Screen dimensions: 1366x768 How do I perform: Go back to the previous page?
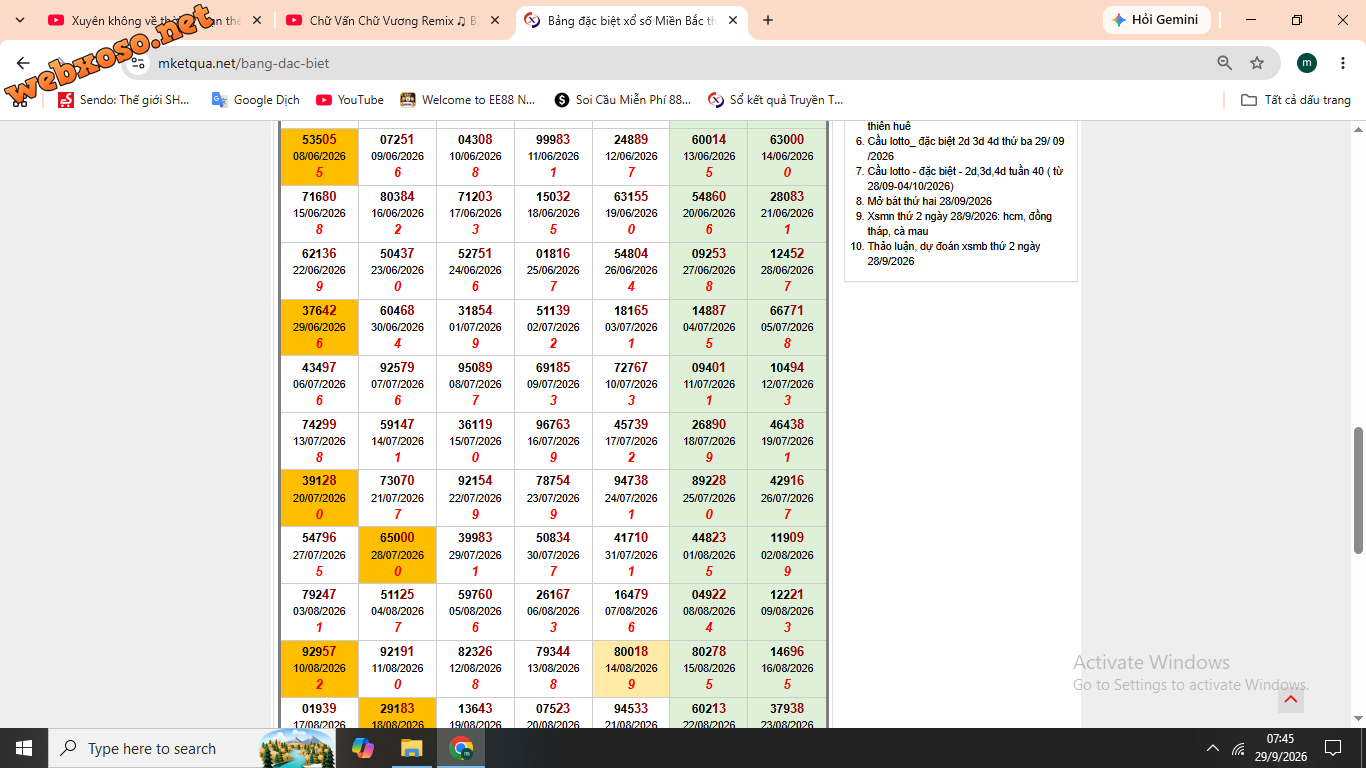pos(23,63)
